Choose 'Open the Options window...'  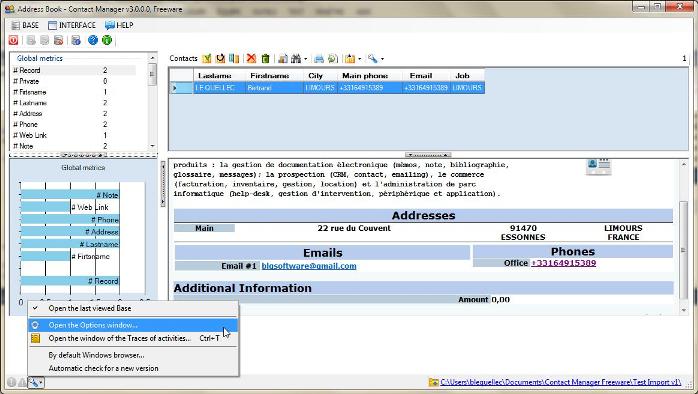click(x=133, y=325)
